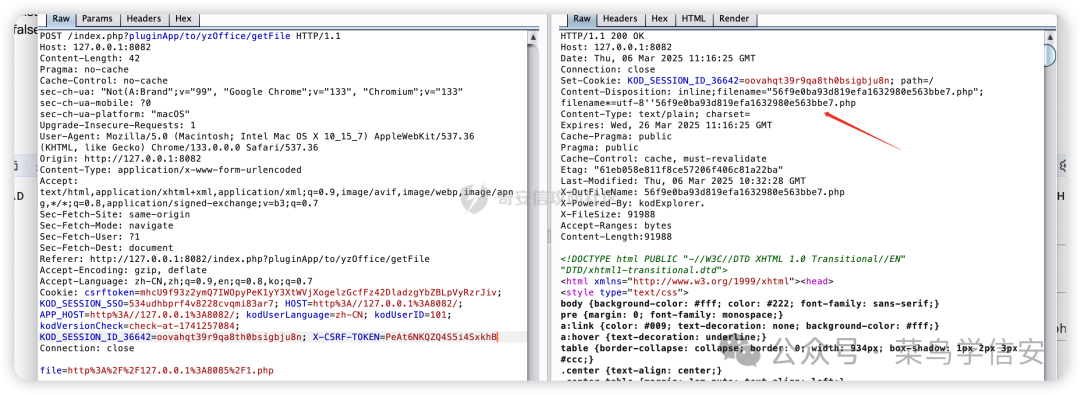The height and width of the screenshot is (395, 1080).
Task: Click the filename*=utf-8 response line
Action: point(708,103)
